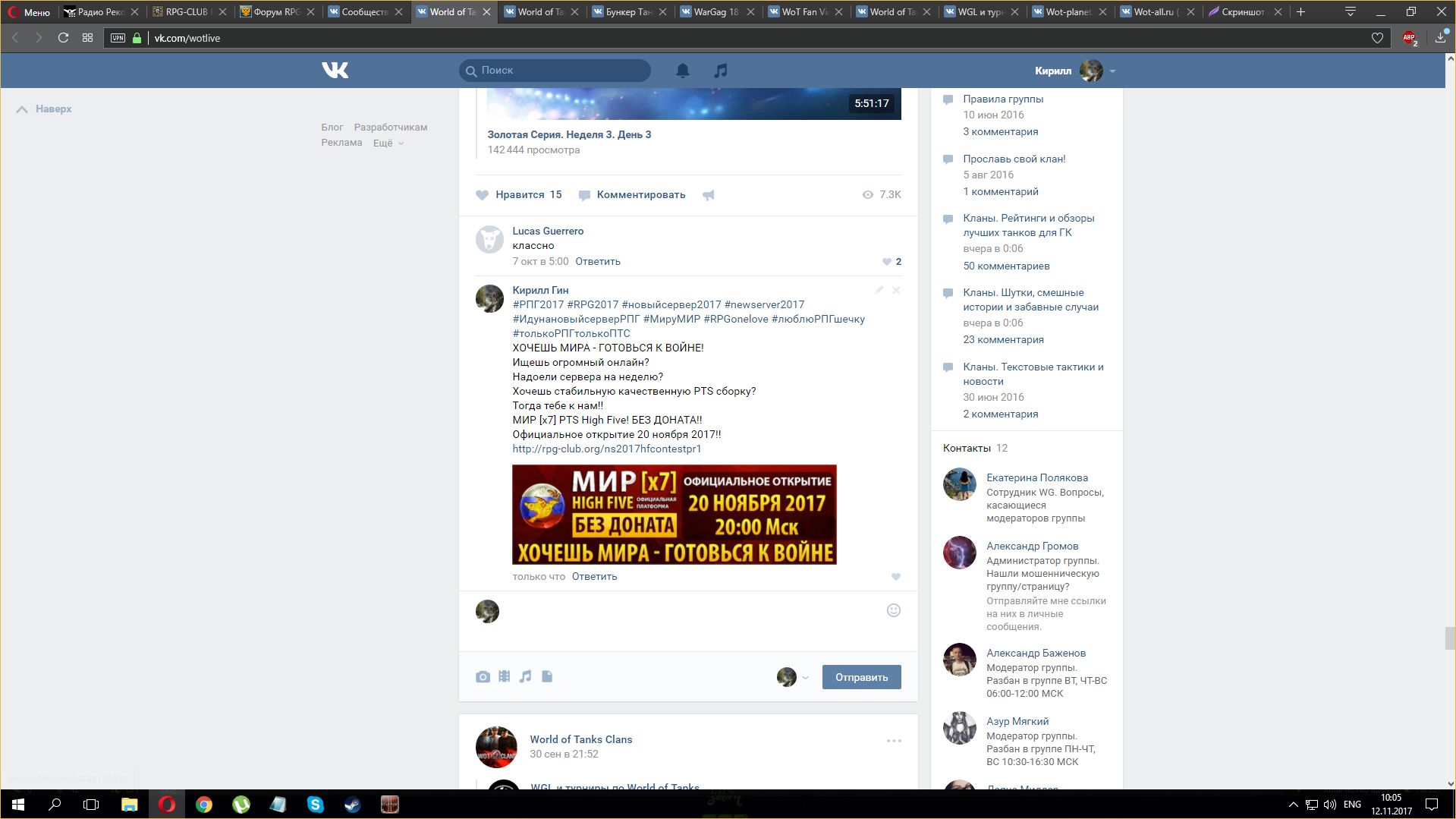Open the Кирилл profile dropdown

tap(1075, 71)
